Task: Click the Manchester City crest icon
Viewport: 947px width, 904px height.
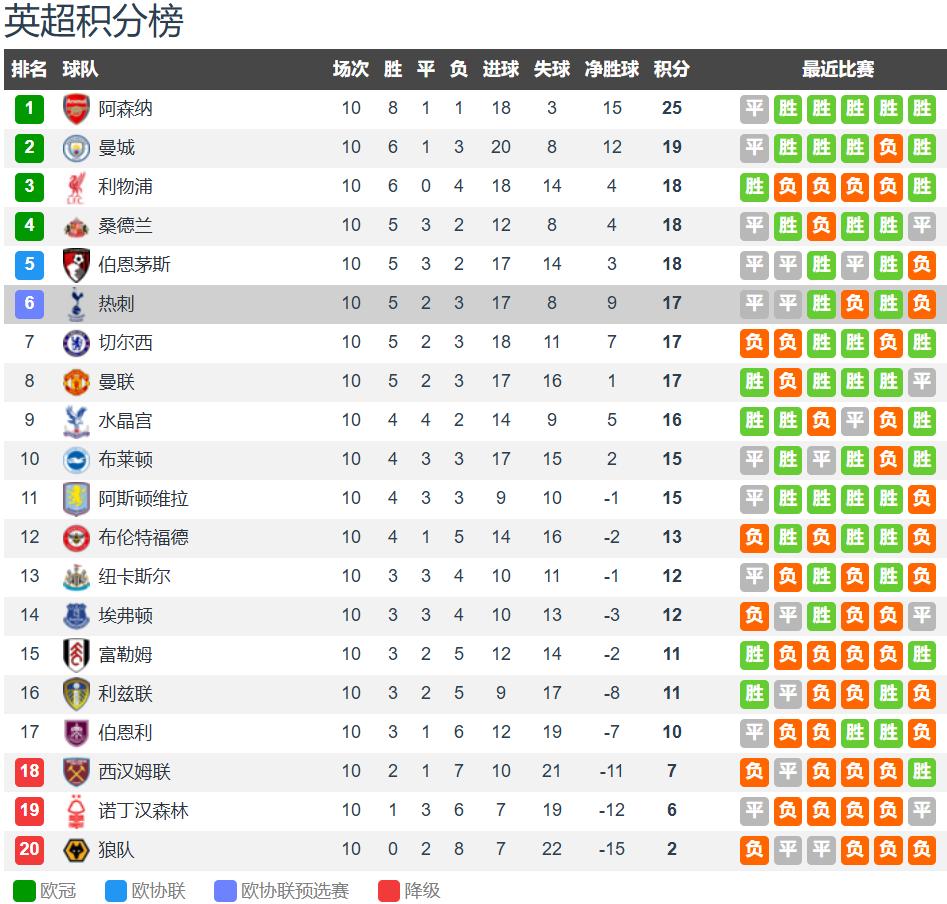Action: (x=76, y=148)
